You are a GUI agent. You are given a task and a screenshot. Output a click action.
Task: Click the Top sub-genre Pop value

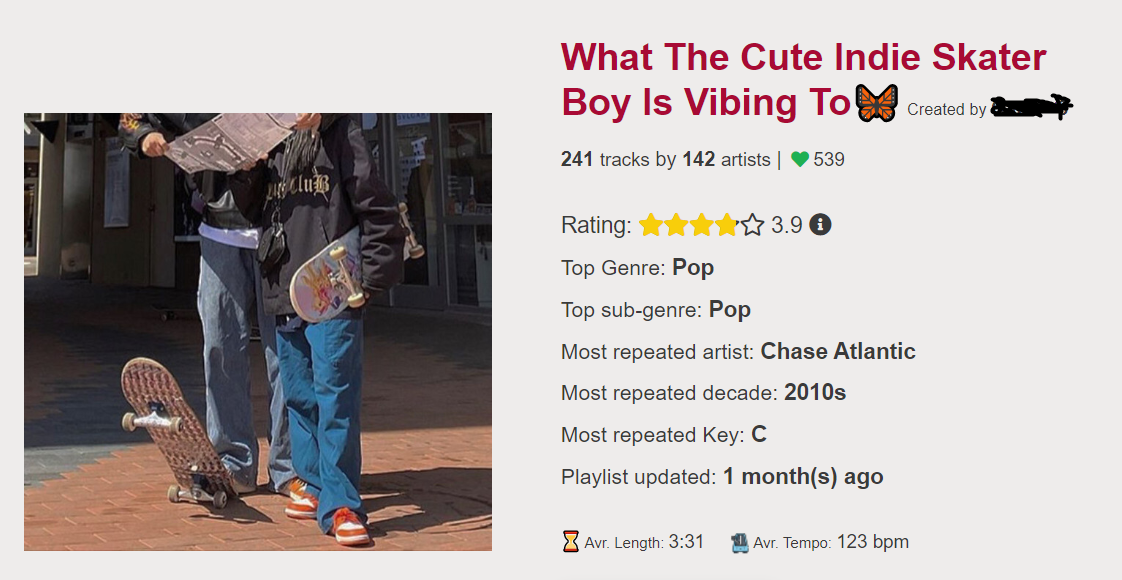(x=730, y=309)
